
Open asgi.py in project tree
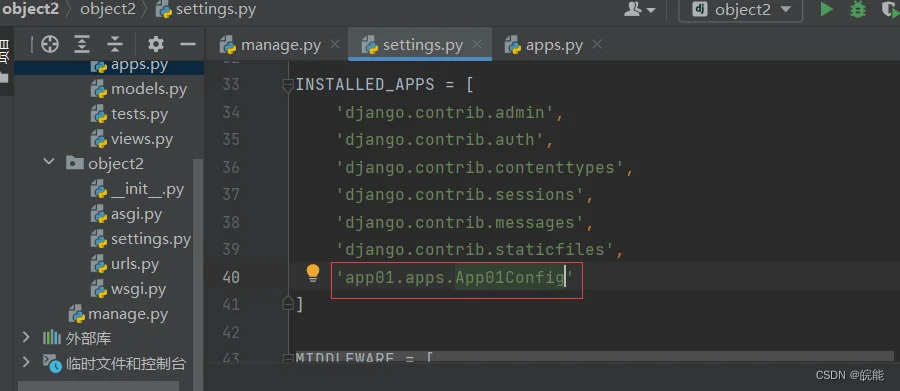pyautogui.click(x=126, y=214)
